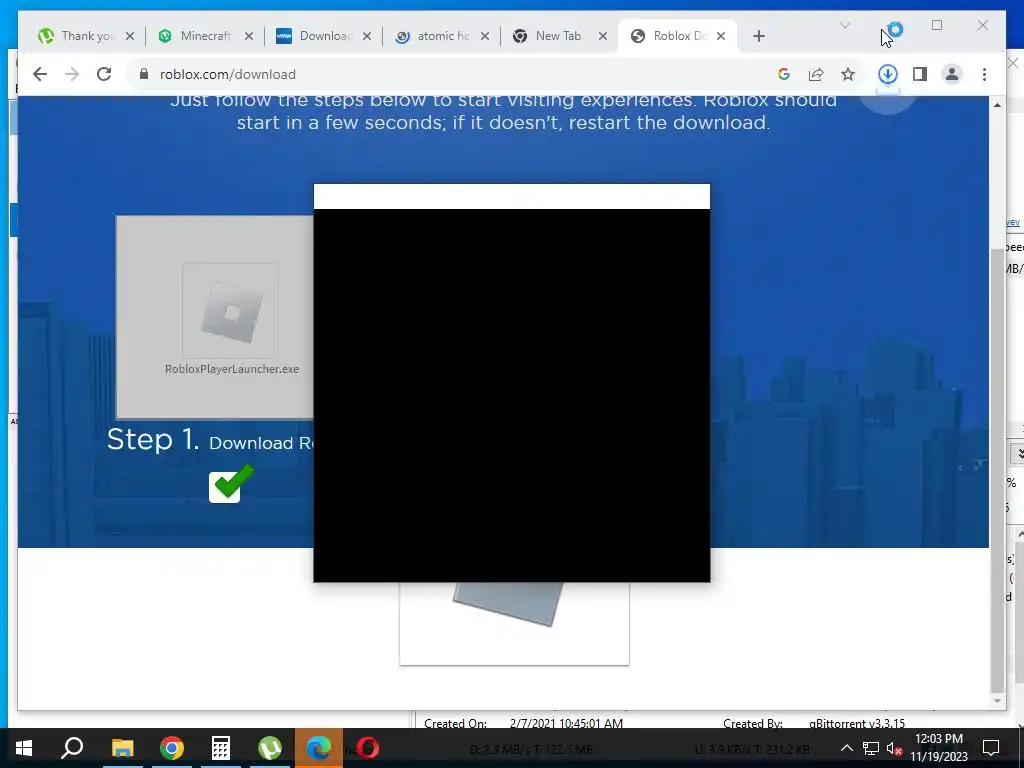
Task: Close the Download tab
Action: 367,36
